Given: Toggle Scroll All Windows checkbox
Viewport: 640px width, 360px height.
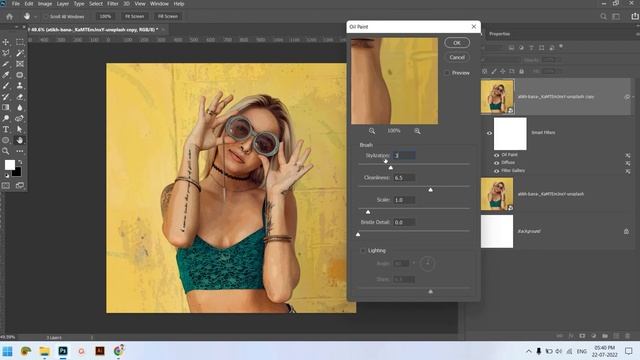Looking at the screenshot, I should click(46, 17).
